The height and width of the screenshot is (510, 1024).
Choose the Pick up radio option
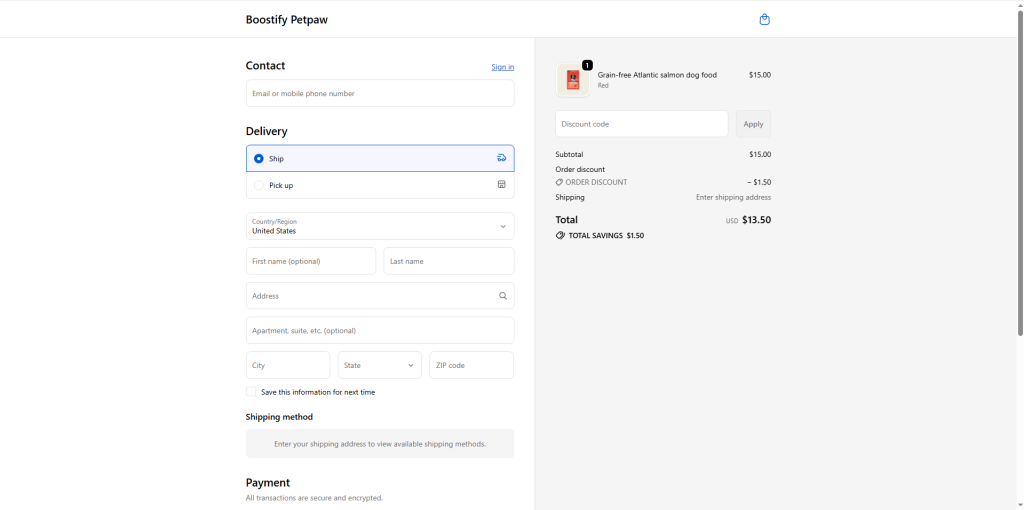coord(259,185)
